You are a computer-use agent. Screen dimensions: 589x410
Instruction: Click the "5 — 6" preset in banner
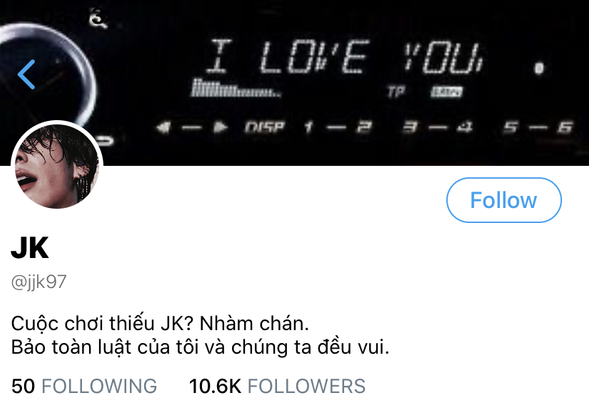coord(538,127)
